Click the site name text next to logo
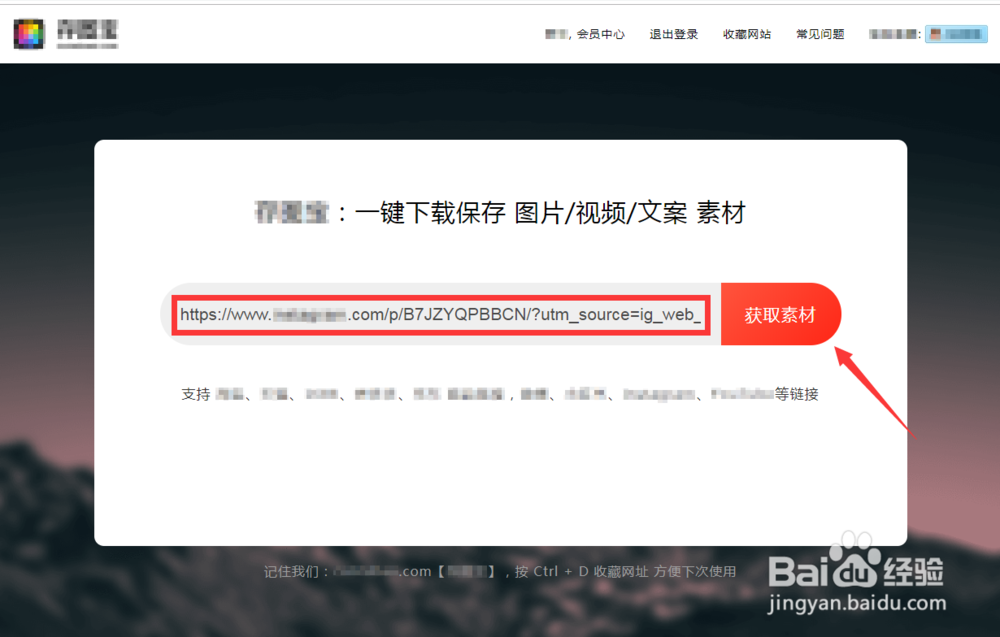Image resolution: width=1000 pixels, height=637 pixels. coord(90,33)
